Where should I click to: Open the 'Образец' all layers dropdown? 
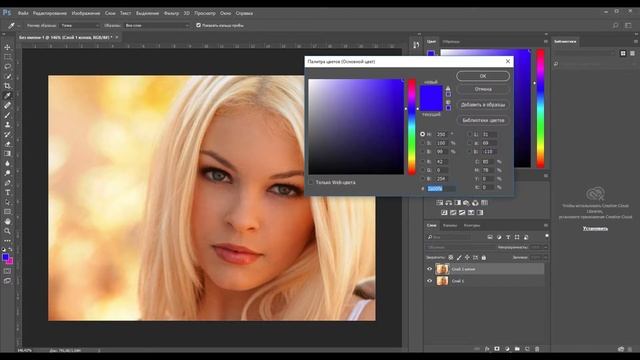pyautogui.click(x=157, y=25)
